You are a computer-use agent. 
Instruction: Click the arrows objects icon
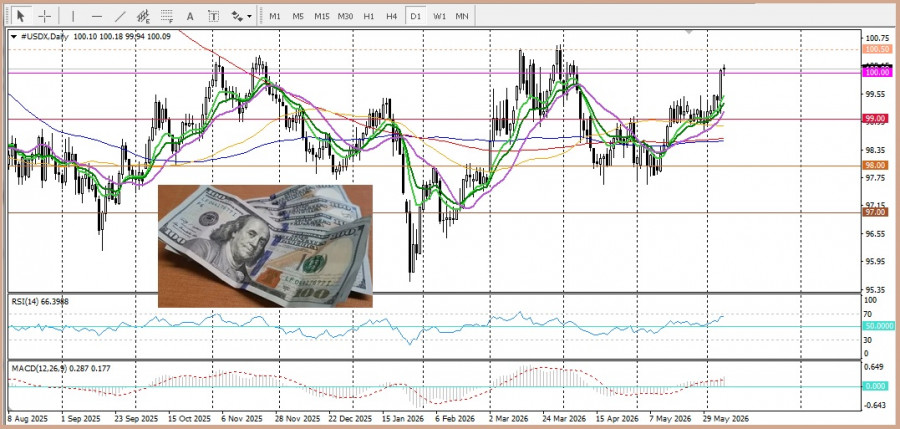pyautogui.click(x=237, y=16)
